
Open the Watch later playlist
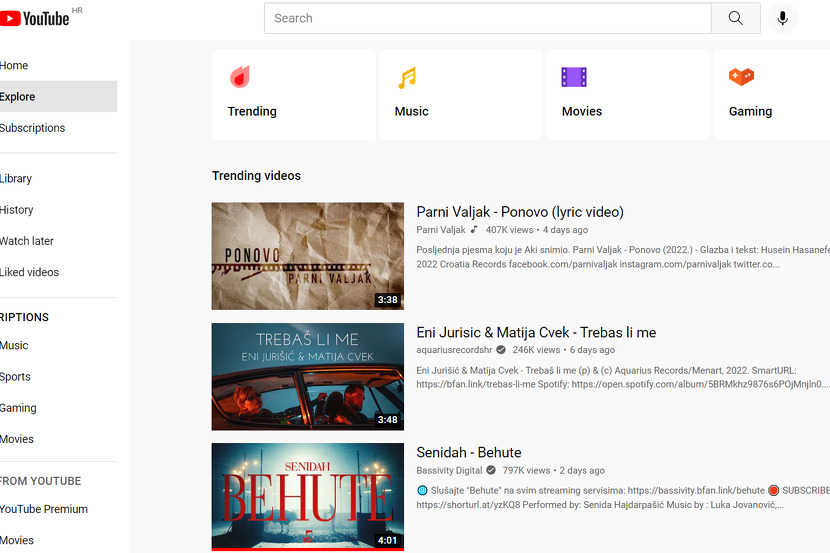click(27, 241)
